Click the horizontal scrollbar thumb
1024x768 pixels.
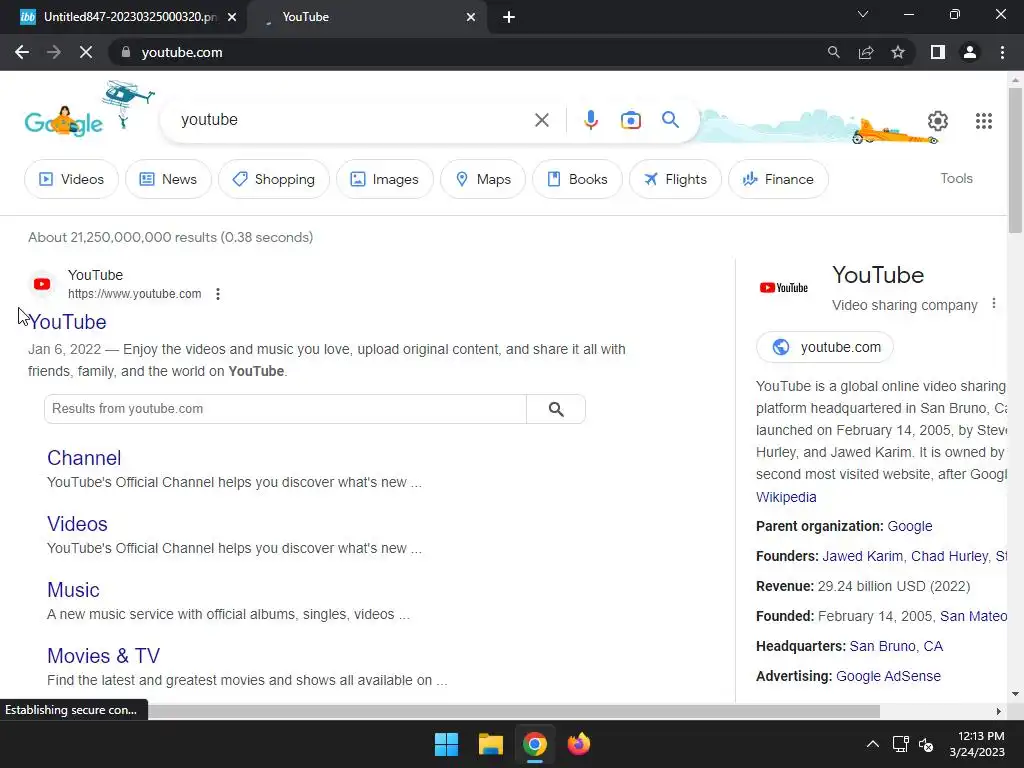coord(513,711)
